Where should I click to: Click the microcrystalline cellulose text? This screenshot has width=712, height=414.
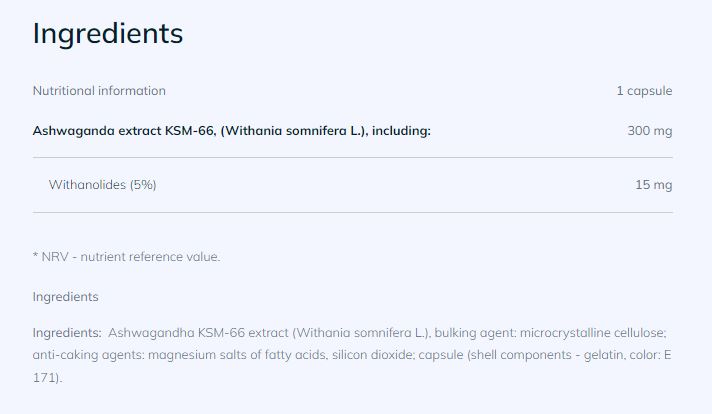click(x=583, y=333)
